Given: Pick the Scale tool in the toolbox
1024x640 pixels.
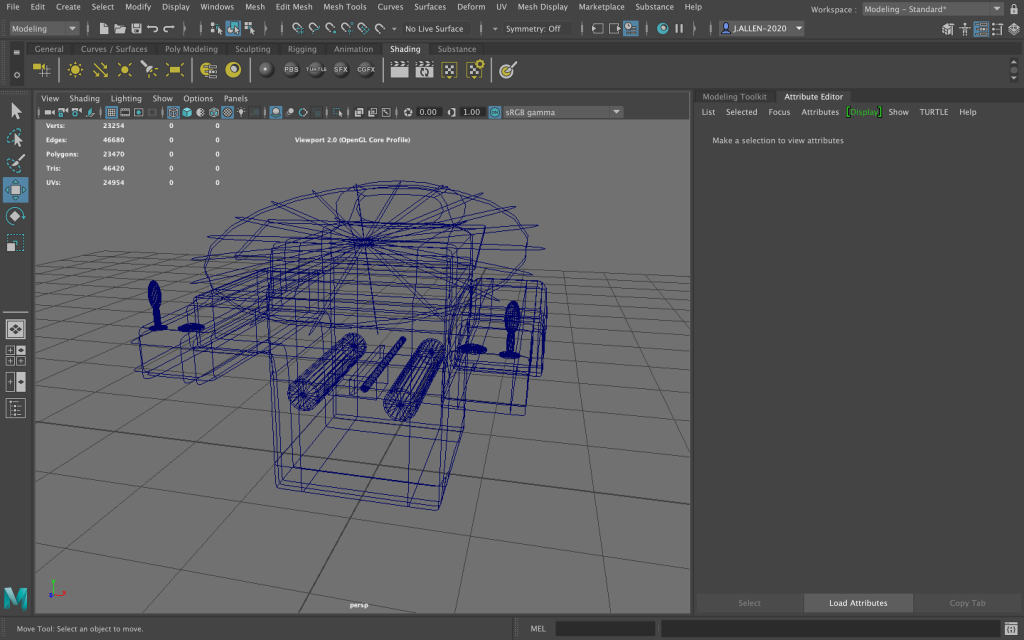Looking at the screenshot, I should point(16,243).
